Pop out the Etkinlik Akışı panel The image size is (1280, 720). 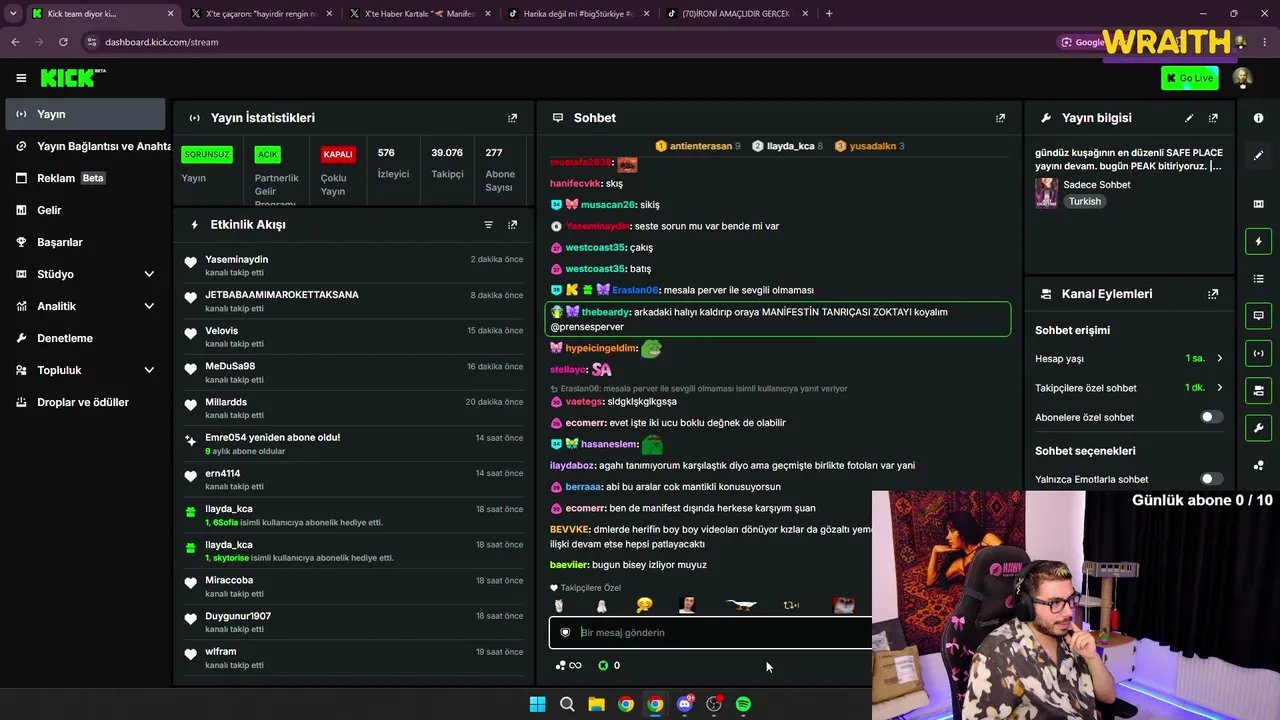(x=512, y=225)
